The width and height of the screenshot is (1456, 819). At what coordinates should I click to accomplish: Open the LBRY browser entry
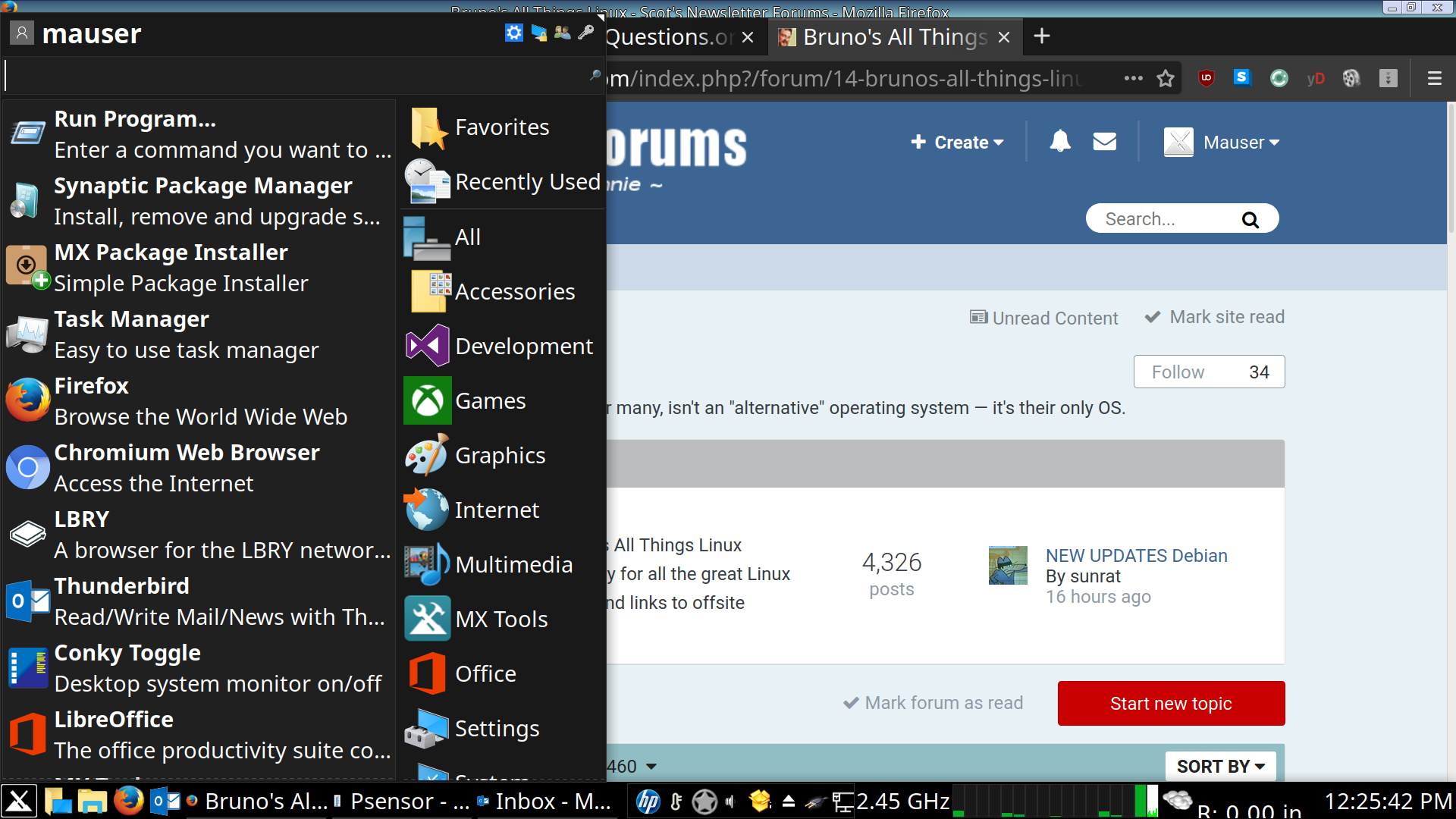[200, 535]
